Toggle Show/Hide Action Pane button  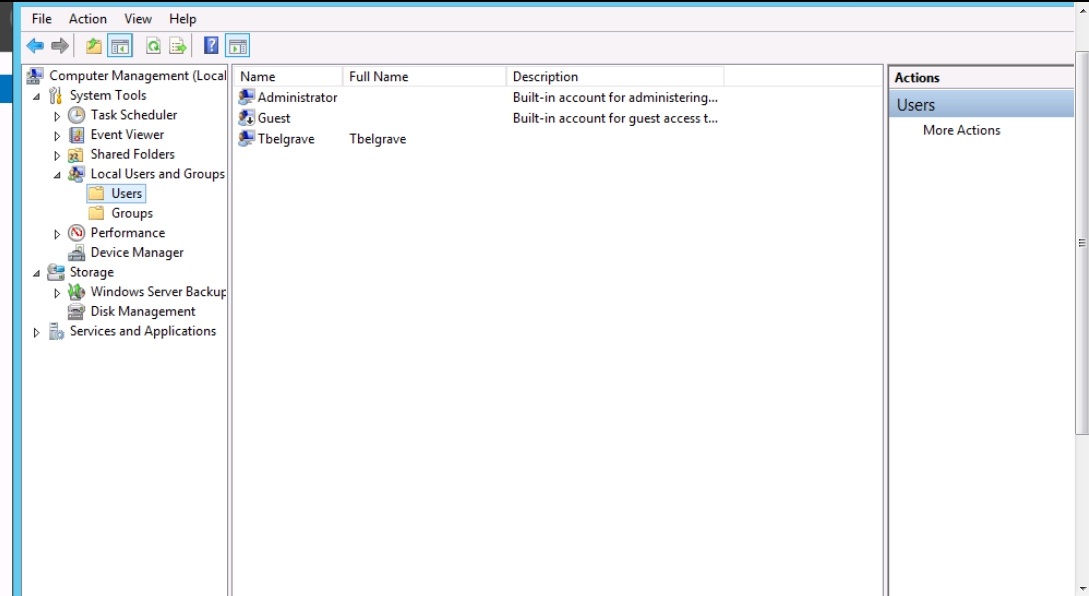coord(237,46)
